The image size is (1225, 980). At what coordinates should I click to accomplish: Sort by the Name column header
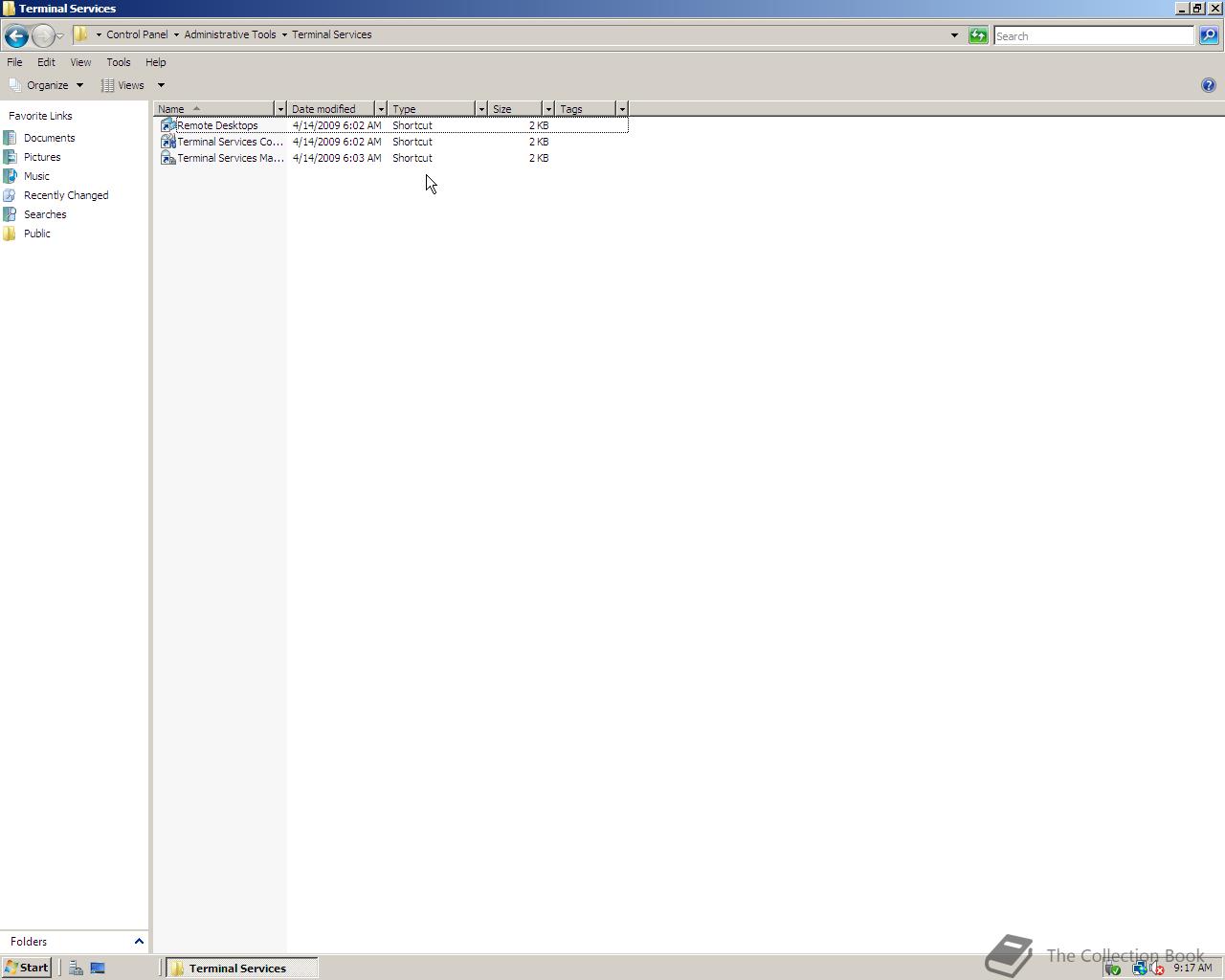tap(214, 109)
